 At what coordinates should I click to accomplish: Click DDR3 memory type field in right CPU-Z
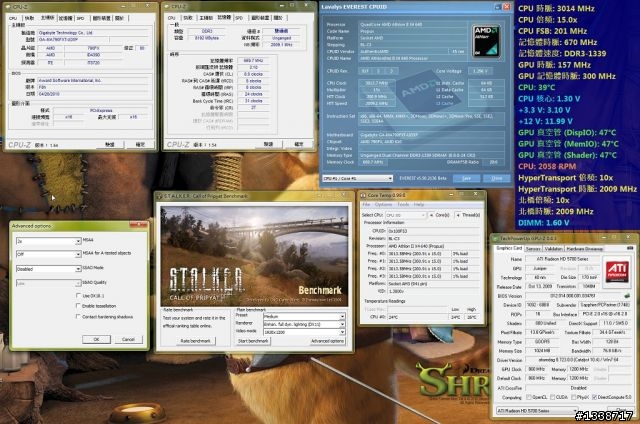[207, 31]
